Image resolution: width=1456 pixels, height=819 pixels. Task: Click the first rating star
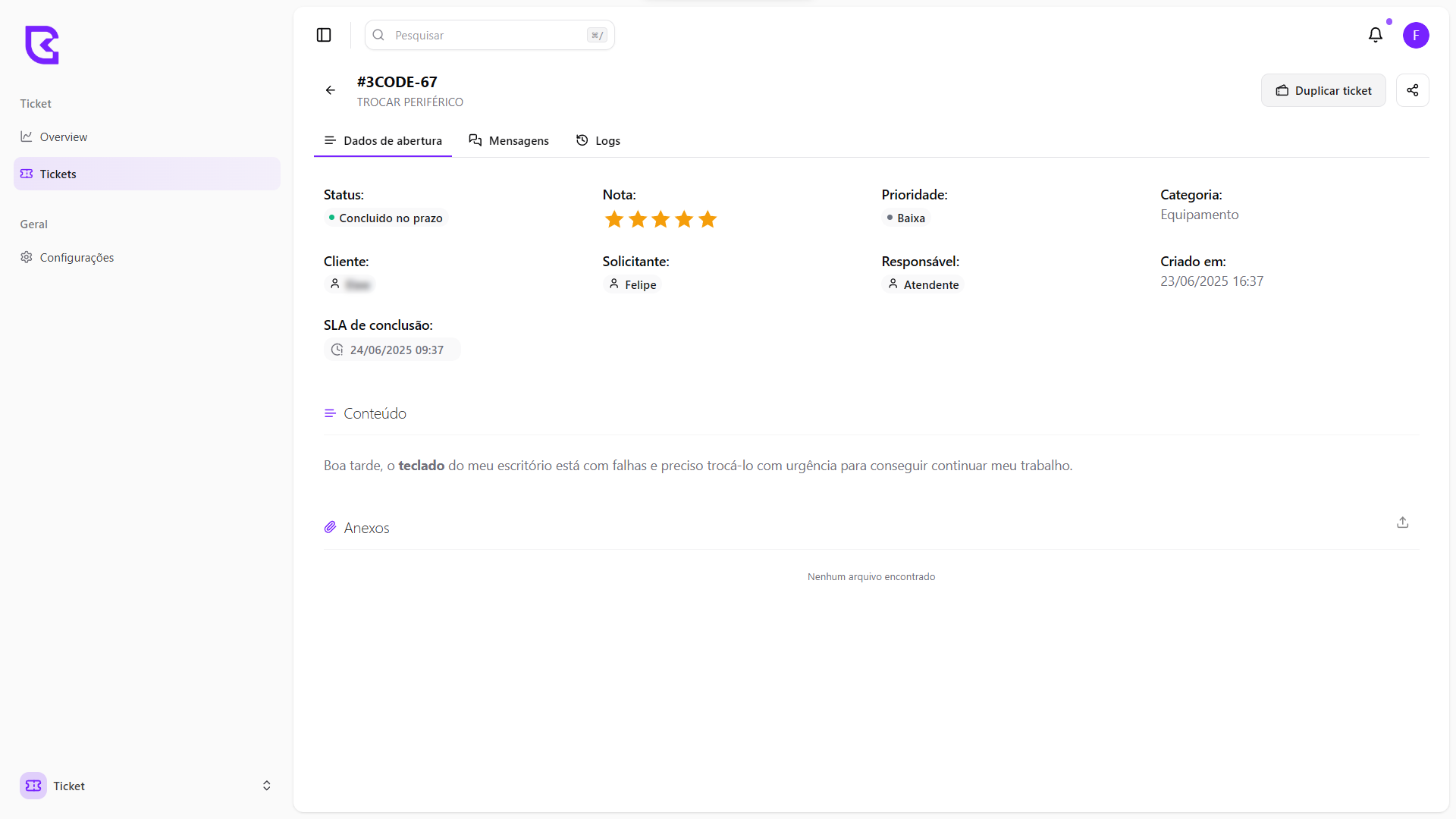(614, 219)
